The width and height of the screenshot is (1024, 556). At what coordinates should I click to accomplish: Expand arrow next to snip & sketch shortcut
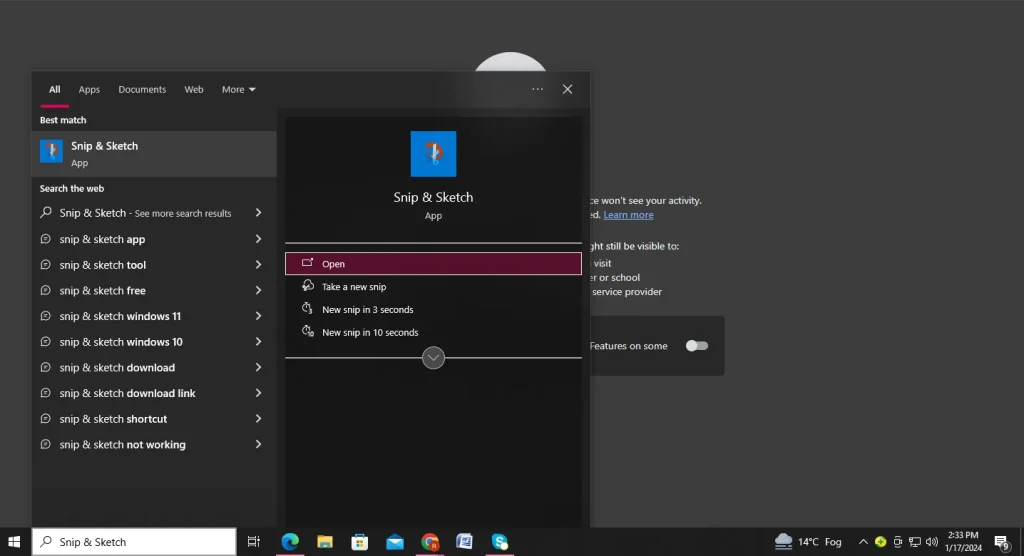[259, 419]
